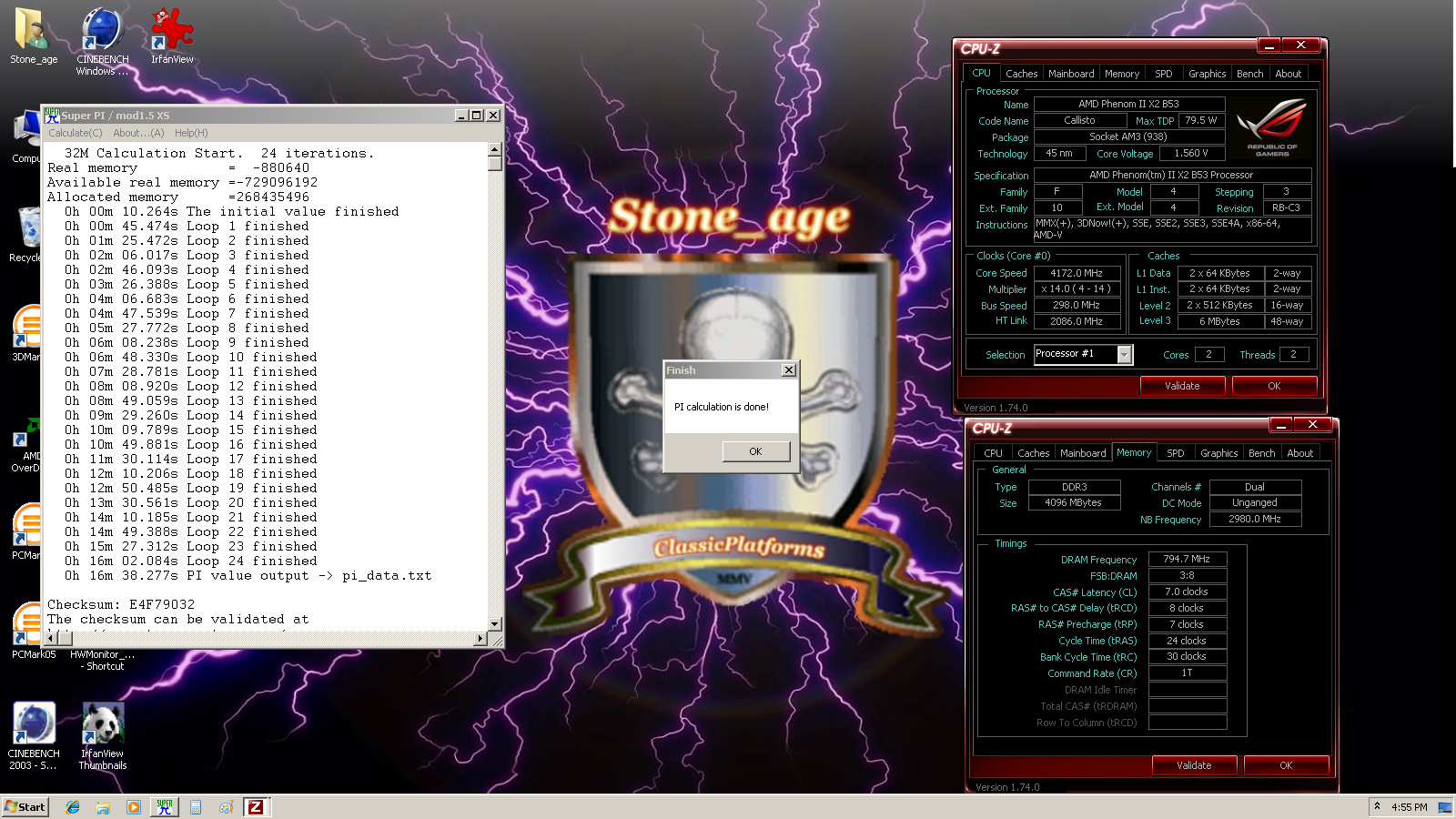1456x819 pixels.
Task: Open About...(A) menu in Super PI
Action: pyautogui.click(x=138, y=133)
